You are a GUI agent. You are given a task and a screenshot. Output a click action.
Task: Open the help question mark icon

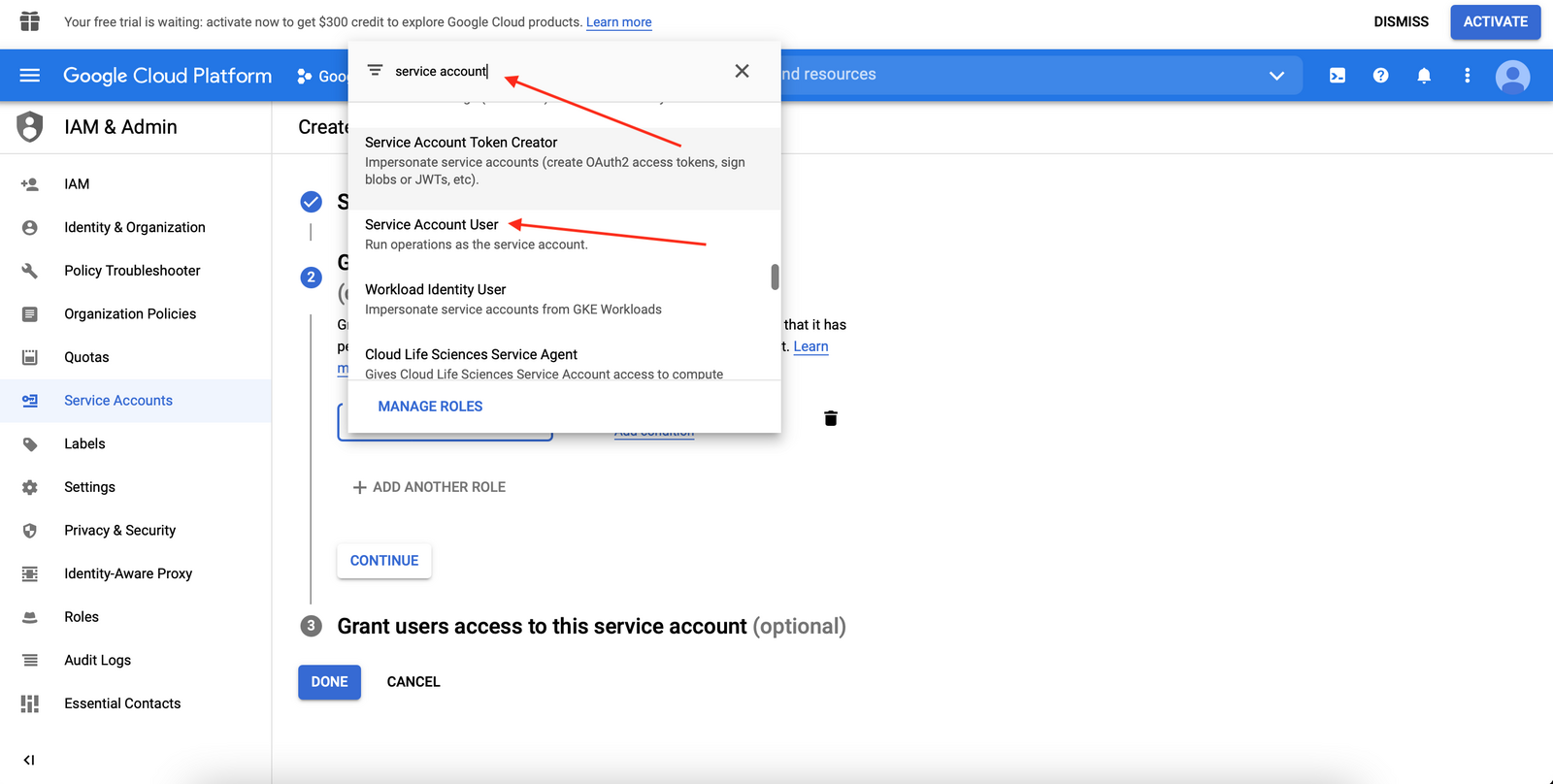1380,76
